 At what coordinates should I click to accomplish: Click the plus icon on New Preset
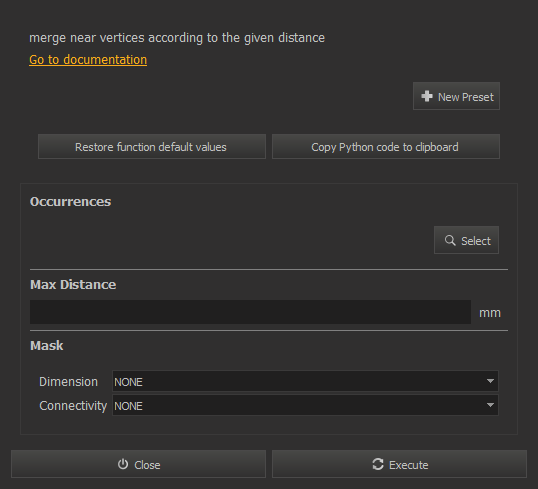point(427,96)
